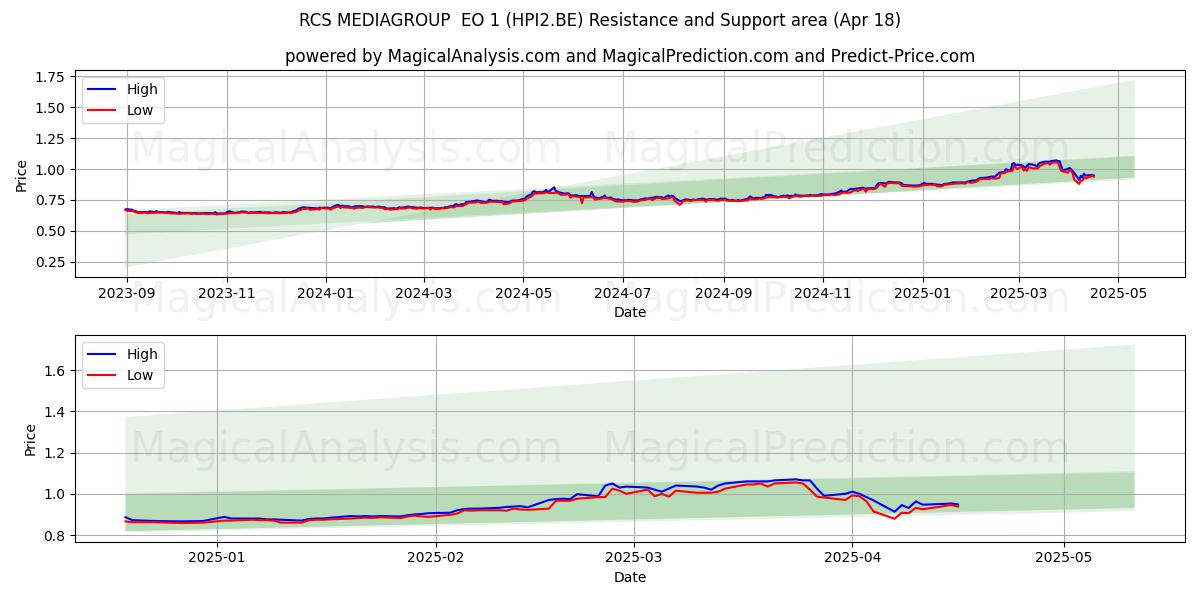Click the '2025-05' date label on top chart

1119,294
